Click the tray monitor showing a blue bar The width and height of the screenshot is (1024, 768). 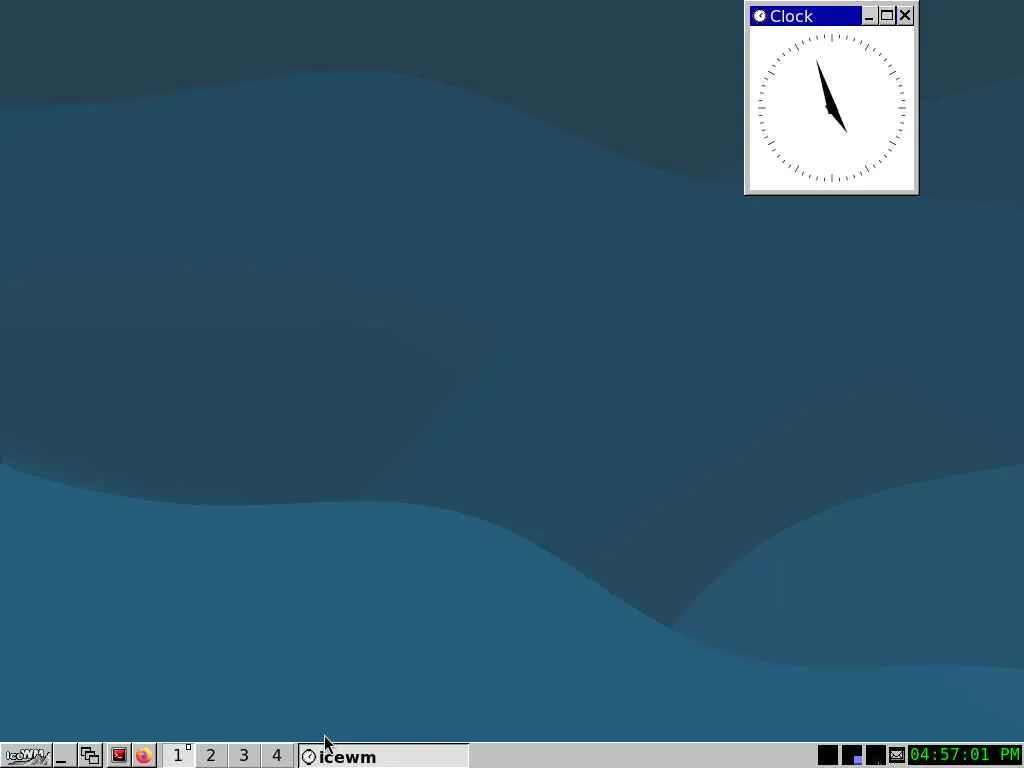click(x=852, y=756)
